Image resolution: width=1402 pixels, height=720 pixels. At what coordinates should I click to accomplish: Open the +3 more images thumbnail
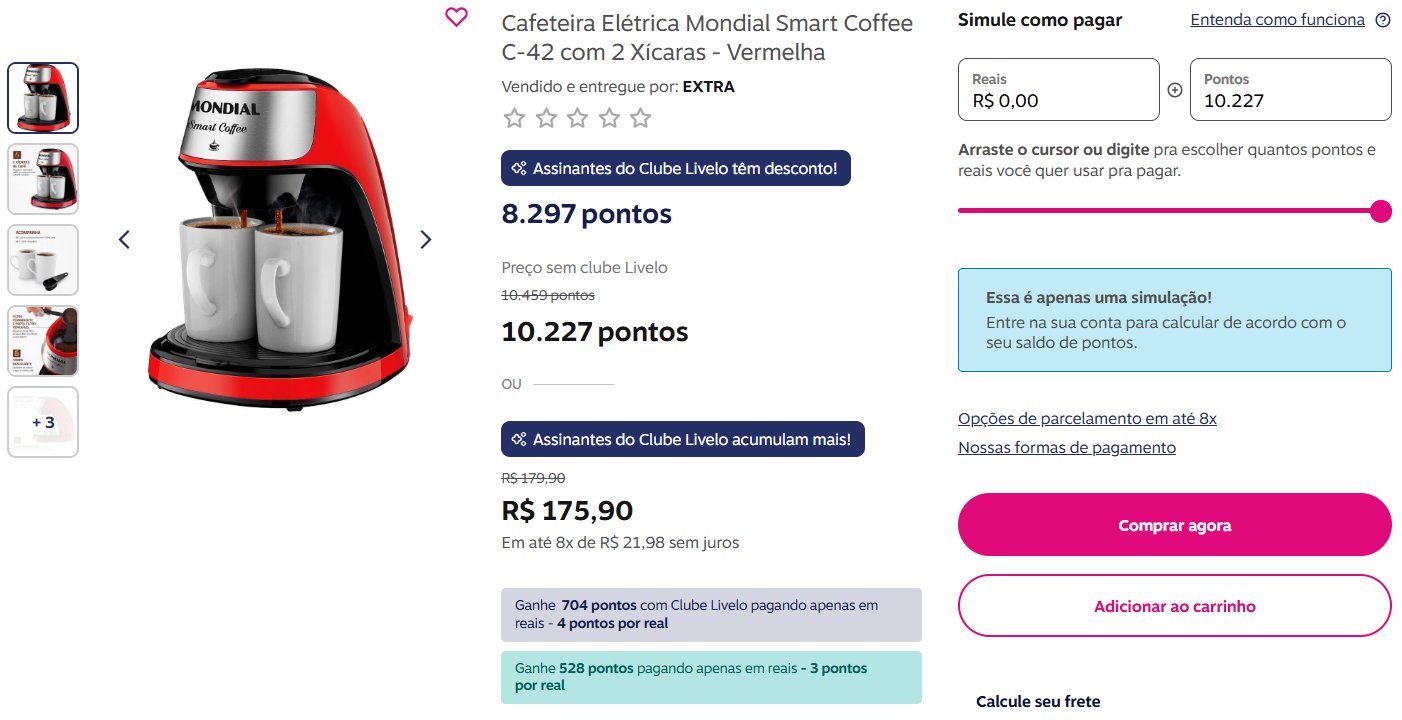43,422
